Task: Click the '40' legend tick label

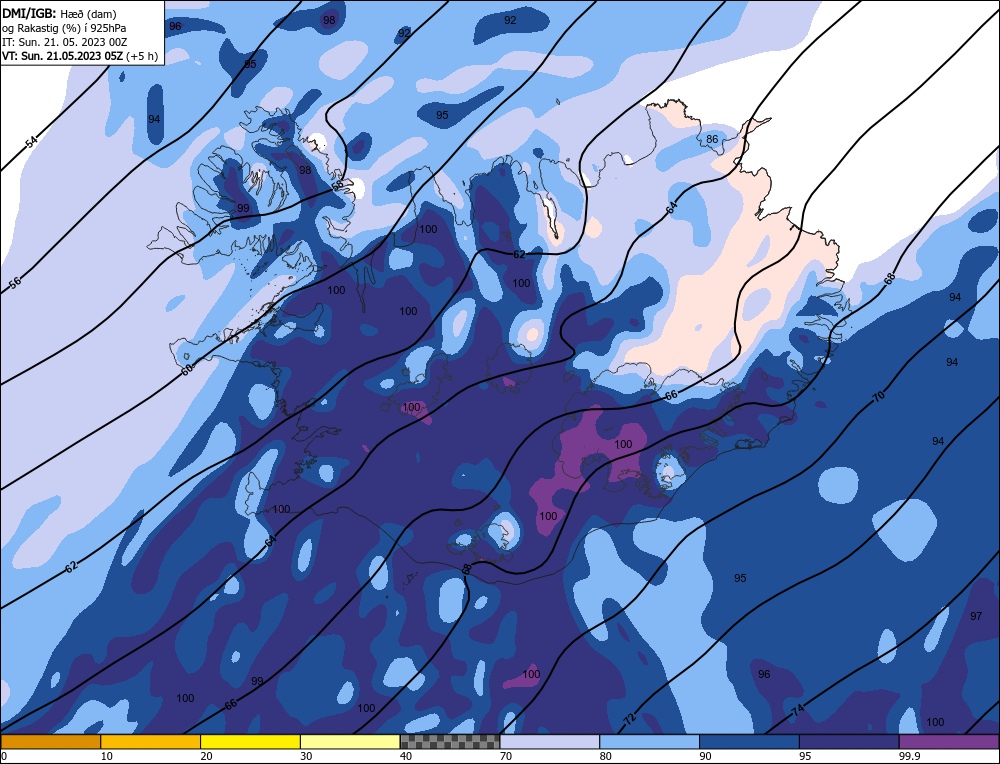Action: 406,756
